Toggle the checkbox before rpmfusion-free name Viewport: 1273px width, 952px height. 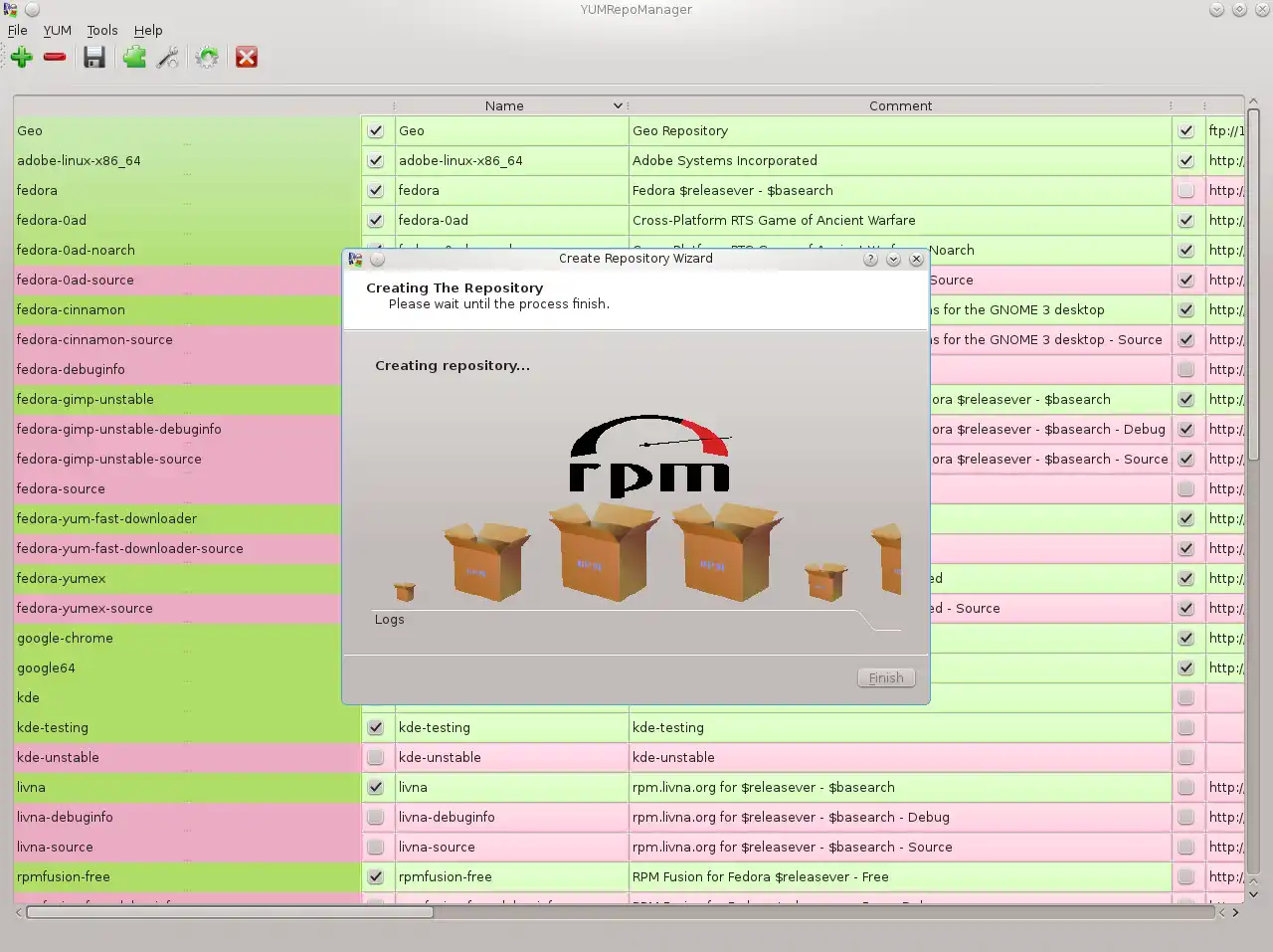tap(375, 876)
